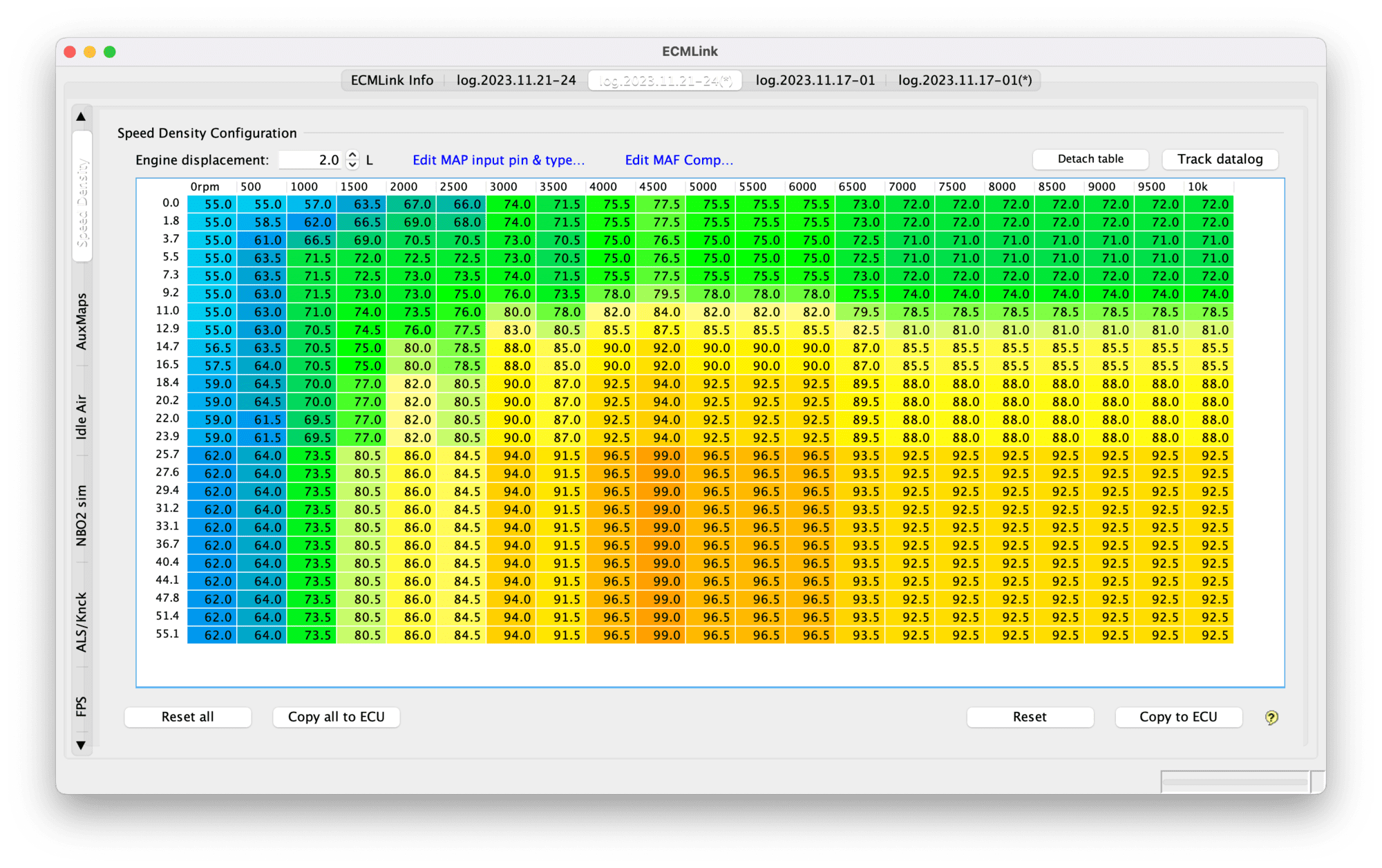Increase engine displacement with stepper up arrow
The width and height of the screenshot is (1382, 868).
point(352,155)
